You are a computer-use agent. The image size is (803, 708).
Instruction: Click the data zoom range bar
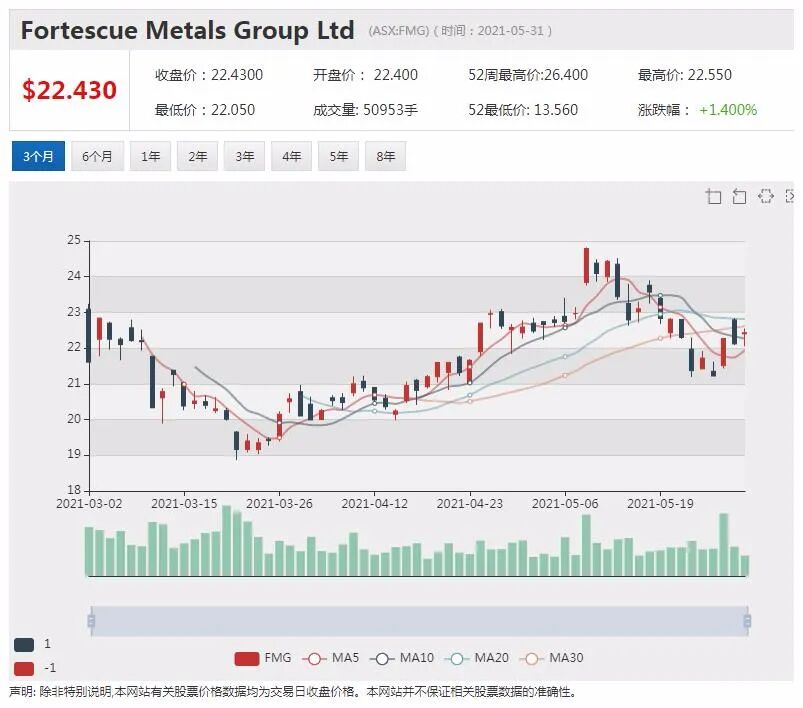click(x=419, y=621)
